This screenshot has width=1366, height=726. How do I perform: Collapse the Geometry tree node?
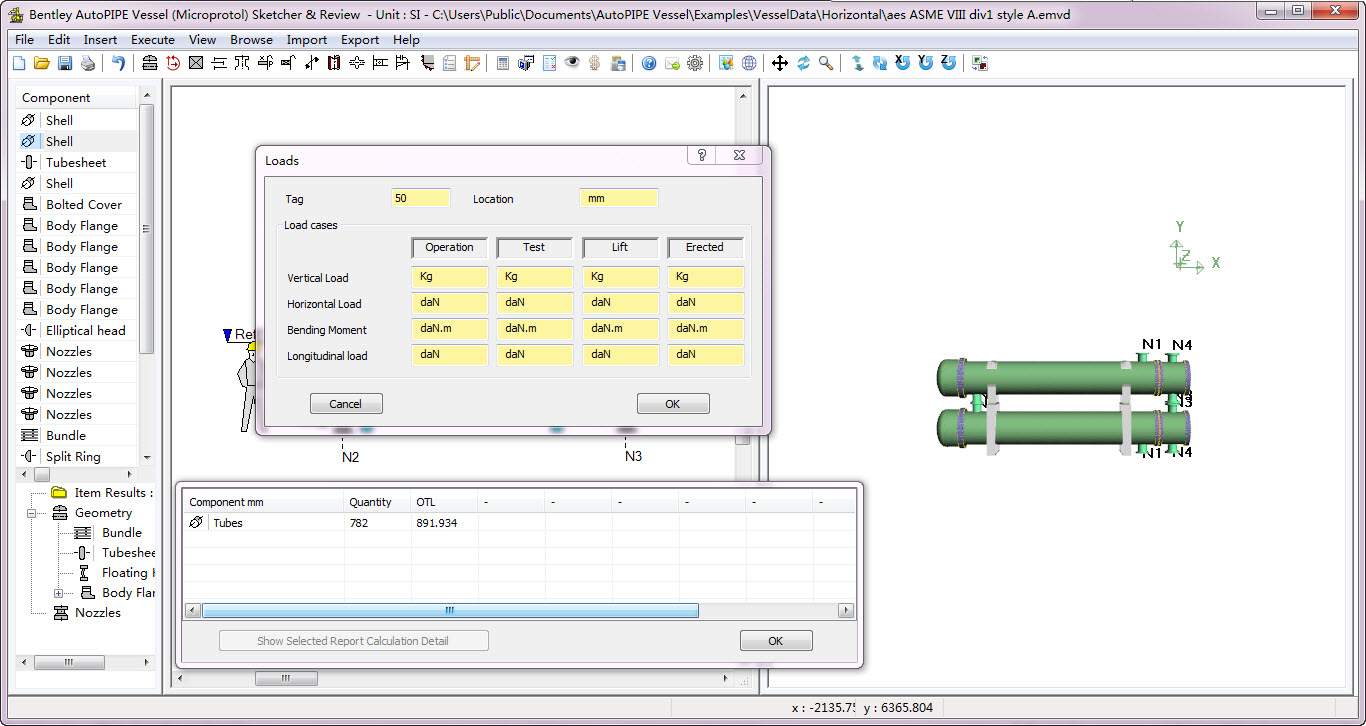pyautogui.click(x=31, y=513)
